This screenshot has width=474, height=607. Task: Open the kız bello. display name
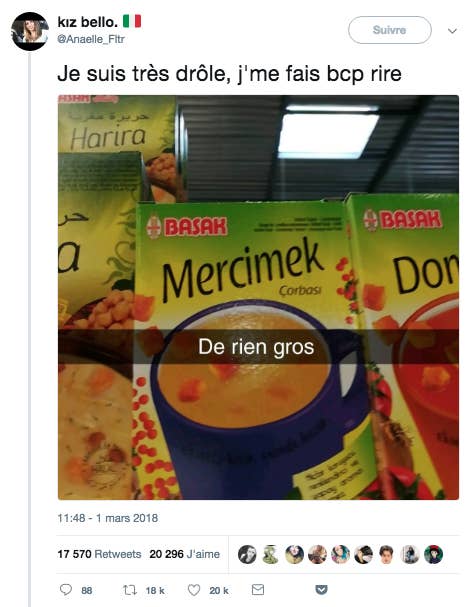(88, 22)
